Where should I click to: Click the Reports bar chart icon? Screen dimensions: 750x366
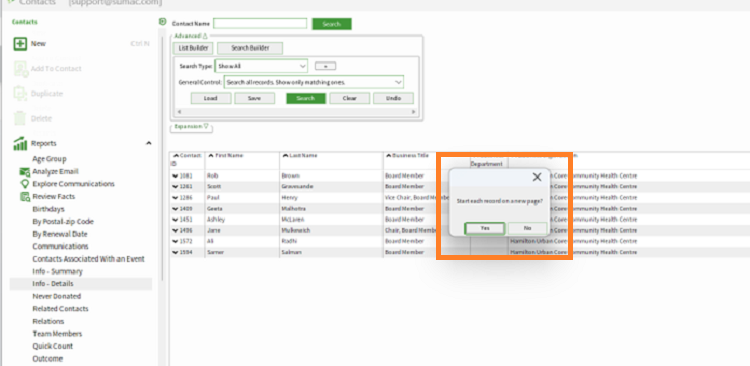pos(20,143)
